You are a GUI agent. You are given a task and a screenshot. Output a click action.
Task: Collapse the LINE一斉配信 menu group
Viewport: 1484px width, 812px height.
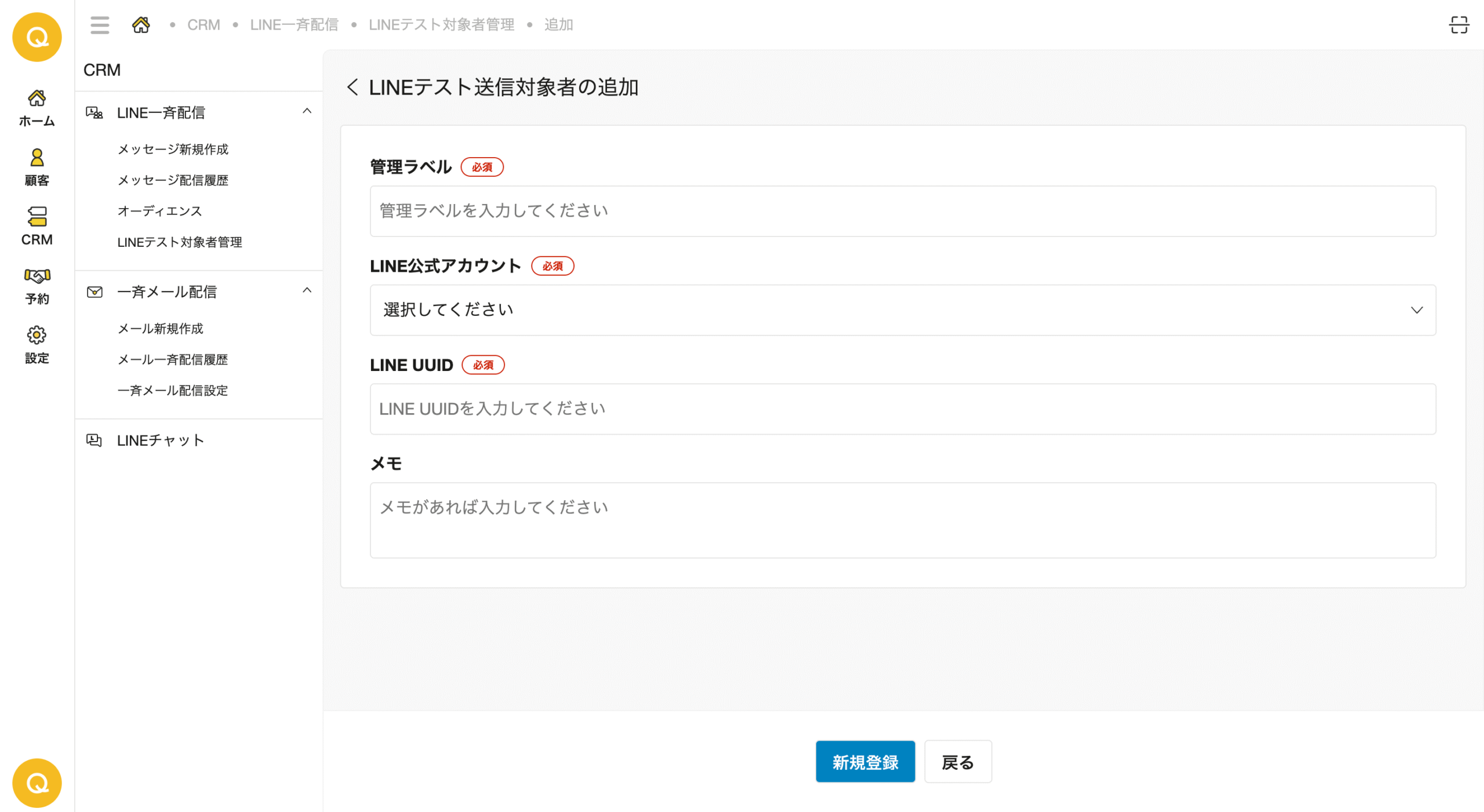coord(307,111)
